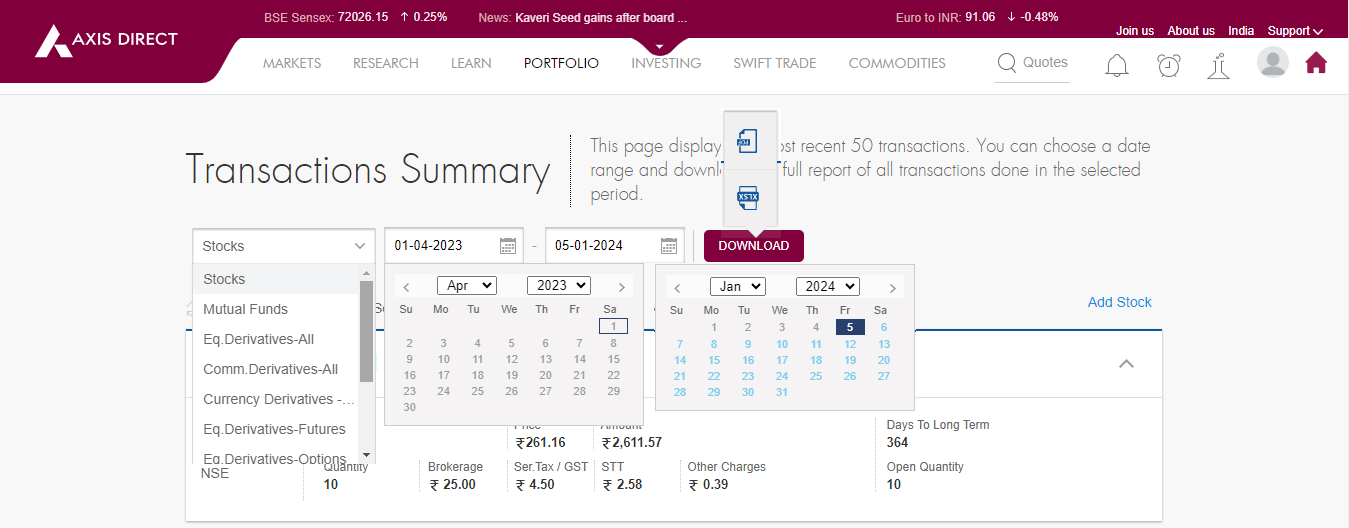The image size is (1349, 528).
Task: Click the alarm clock alerts icon
Action: tap(1168, 65)
